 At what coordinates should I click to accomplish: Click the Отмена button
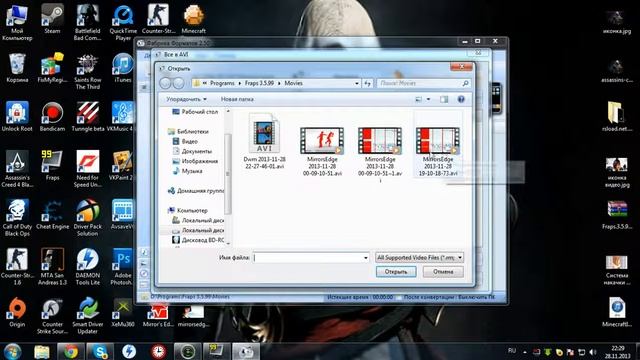(x=443, y=272)
